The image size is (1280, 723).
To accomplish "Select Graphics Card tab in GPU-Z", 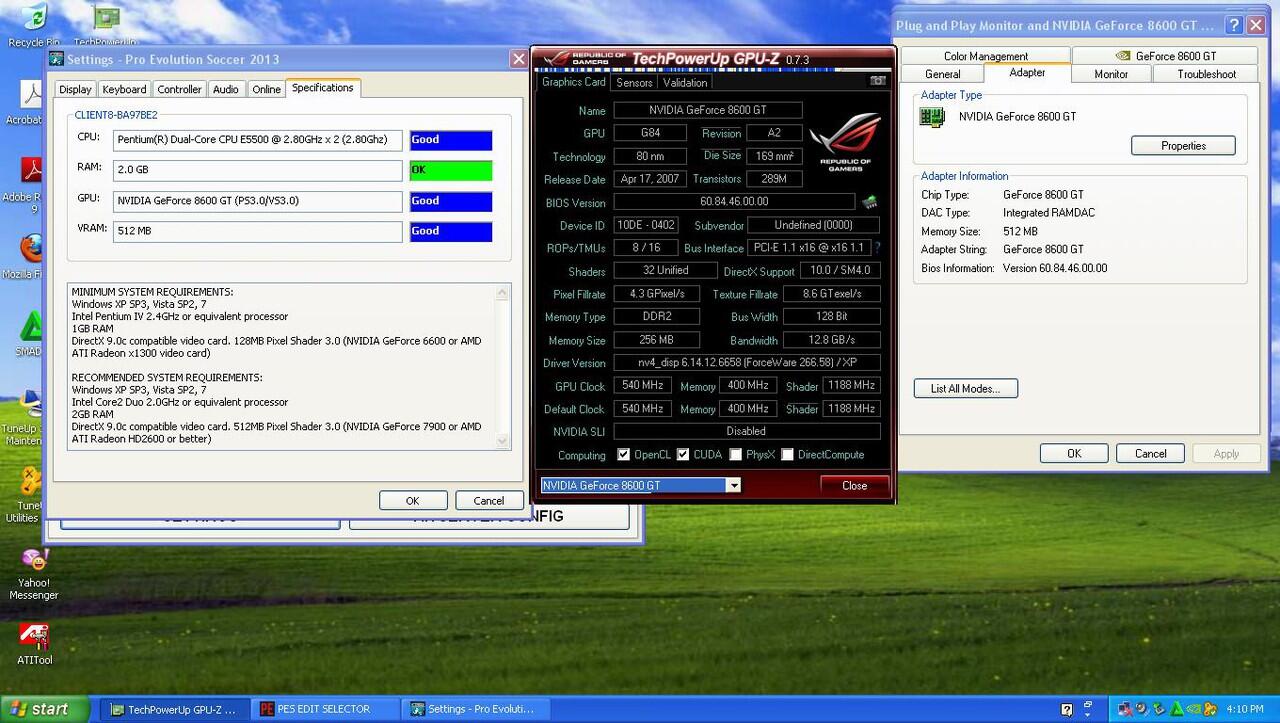I will coord(574,82).
